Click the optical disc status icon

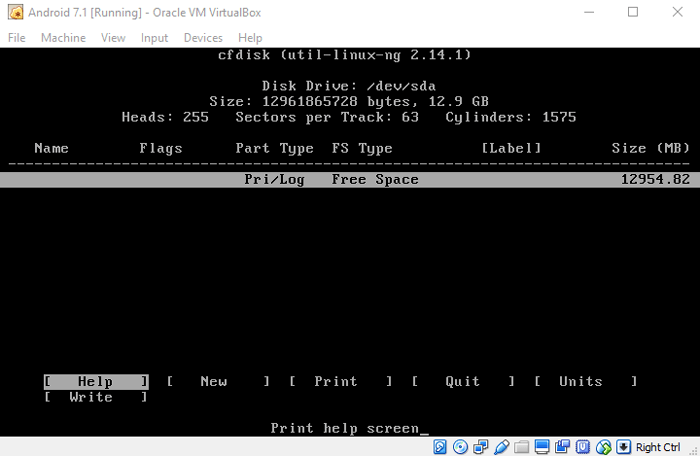(460, 447)
